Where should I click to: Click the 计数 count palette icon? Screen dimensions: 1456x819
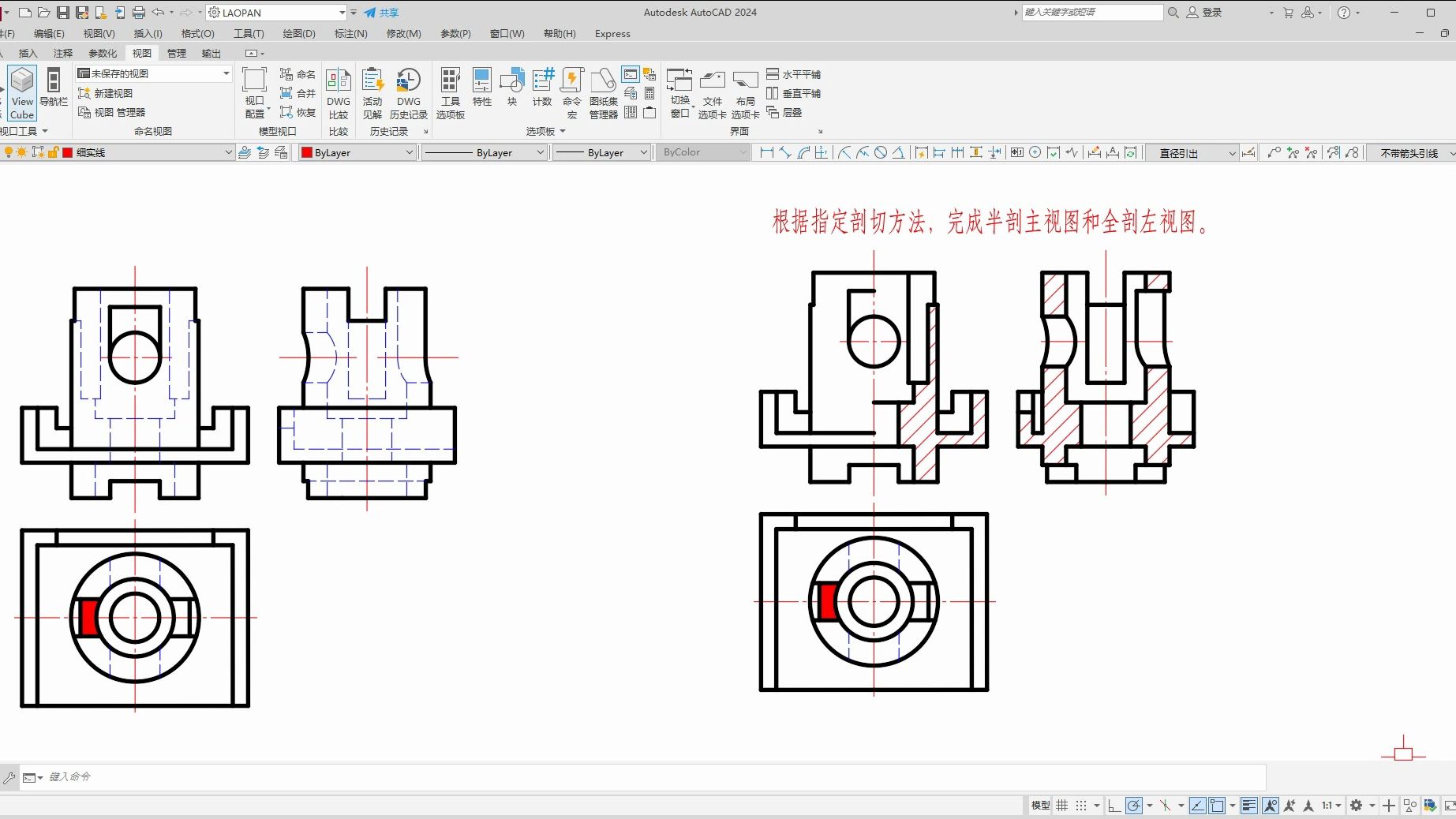coord(542,87)
